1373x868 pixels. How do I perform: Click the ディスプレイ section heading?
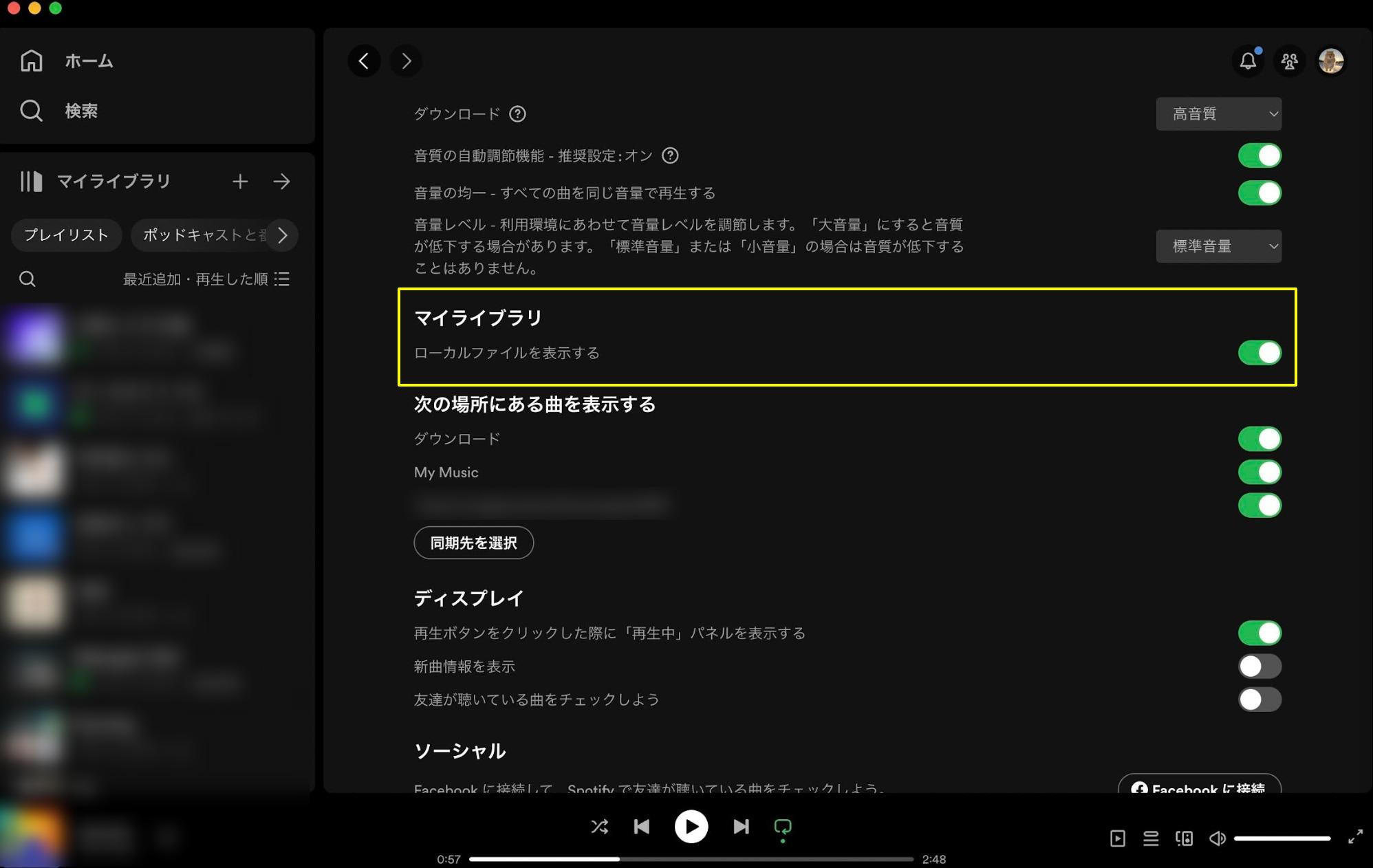coord(469,598)
